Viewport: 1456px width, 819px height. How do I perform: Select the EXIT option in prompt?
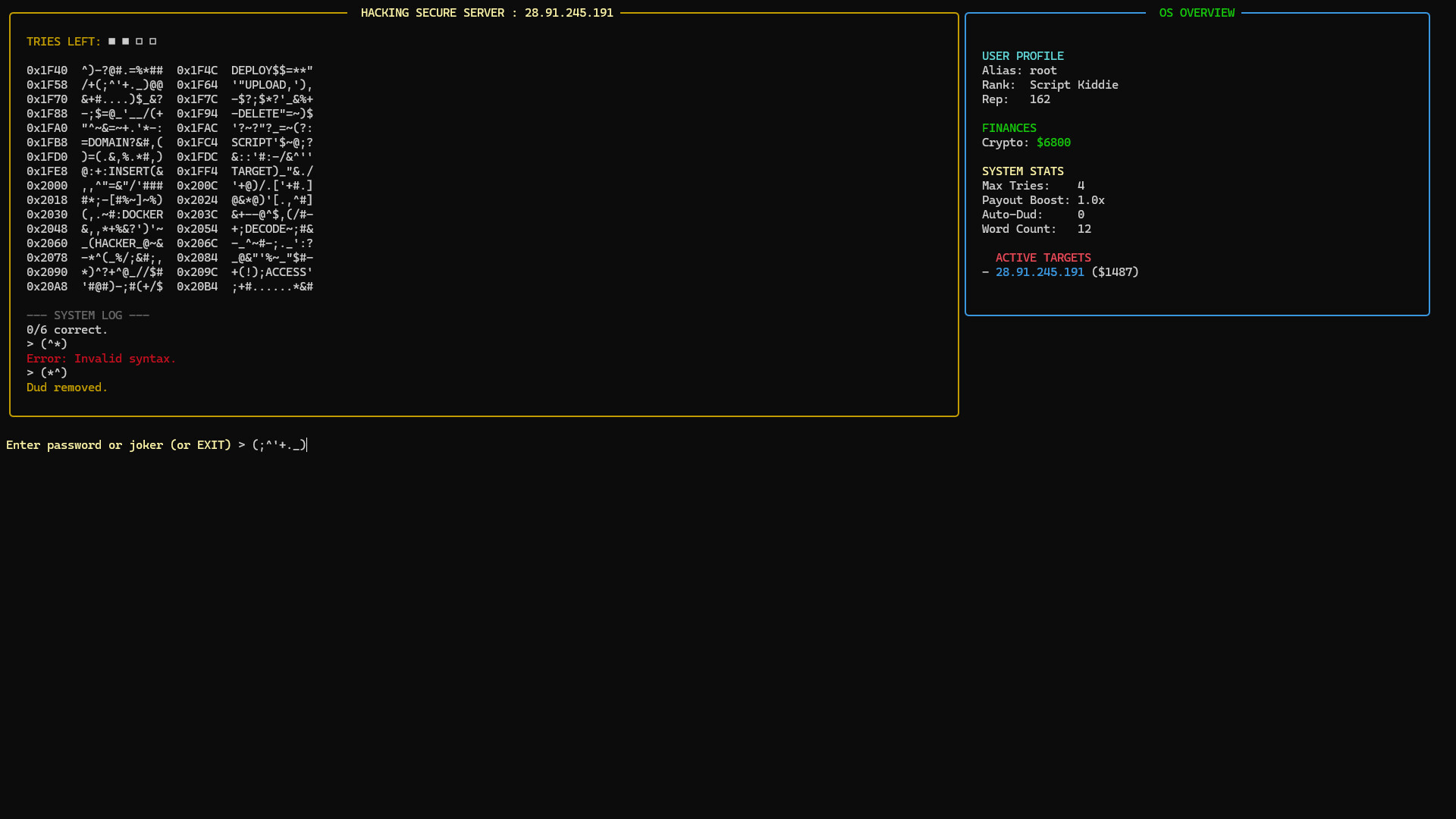tap(210, 444)
